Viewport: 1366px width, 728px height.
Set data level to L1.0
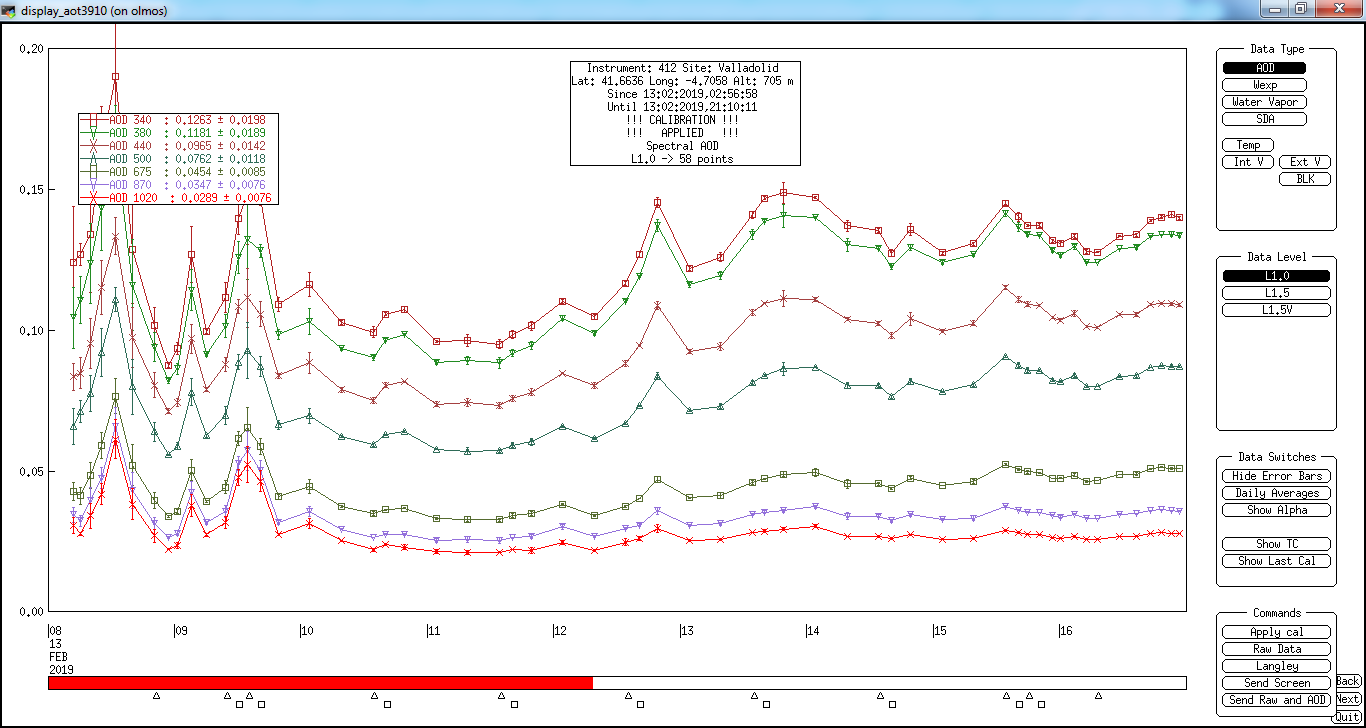coord(1276,276)
